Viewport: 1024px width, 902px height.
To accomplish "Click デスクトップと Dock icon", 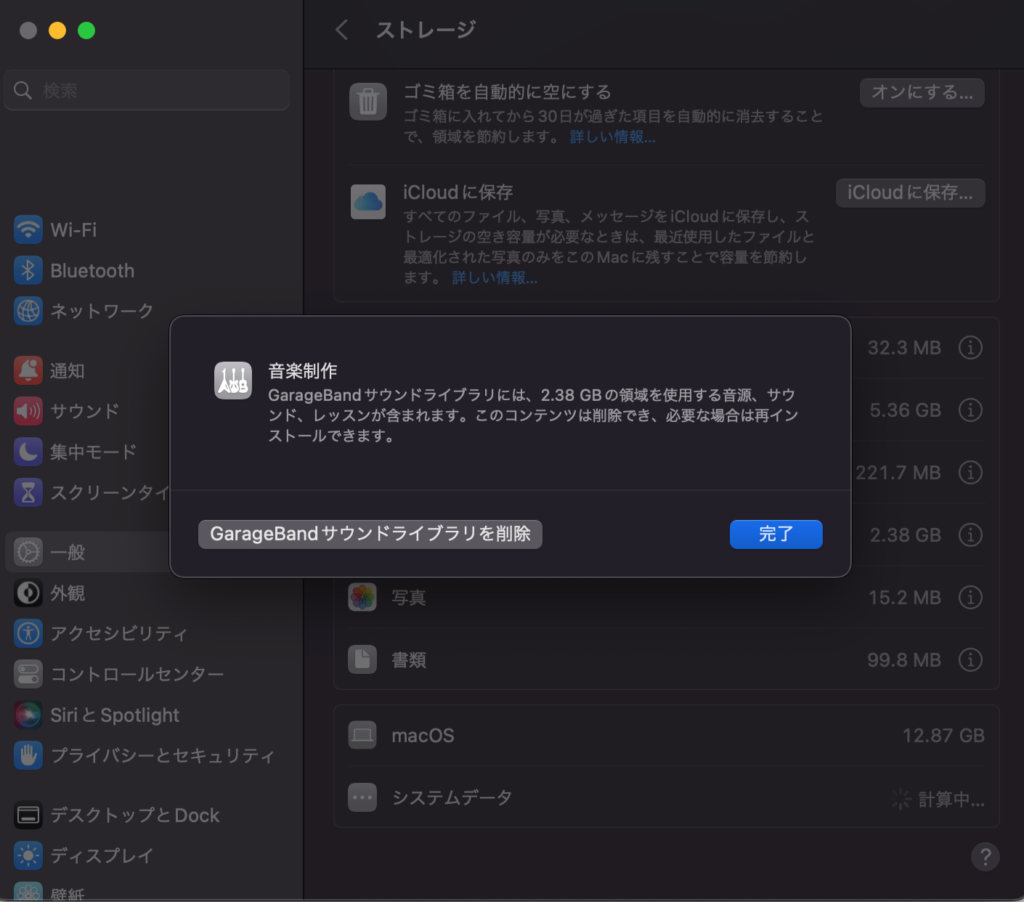I will pyautogui.click(x=28, y=815).
